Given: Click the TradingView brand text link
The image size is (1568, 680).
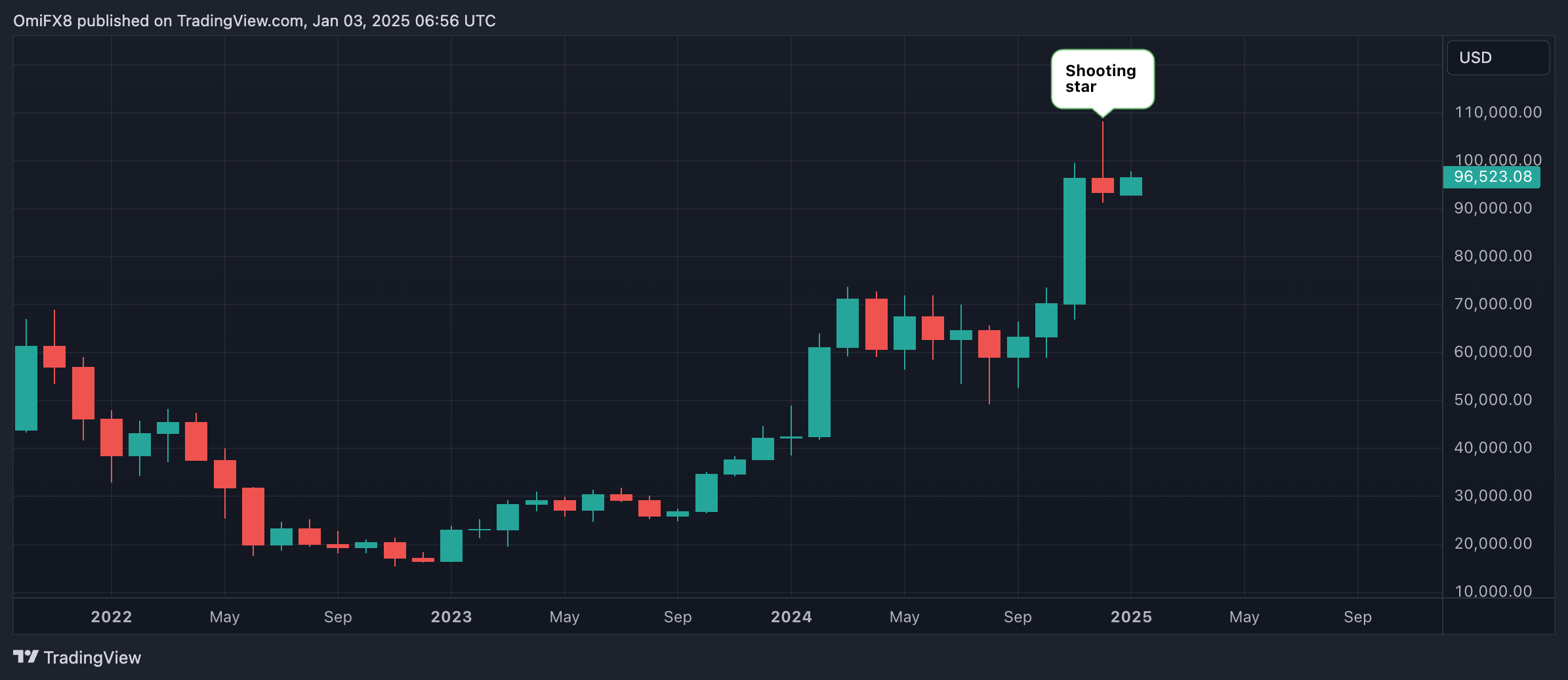Looking at the screenshot, I should point(93,658).
